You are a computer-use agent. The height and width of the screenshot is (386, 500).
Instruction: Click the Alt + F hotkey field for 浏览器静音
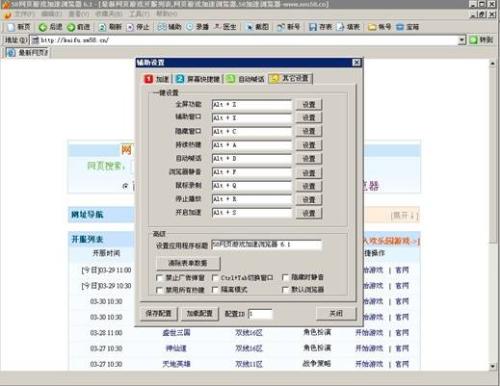pyautogui.click(x=252, y=172)
